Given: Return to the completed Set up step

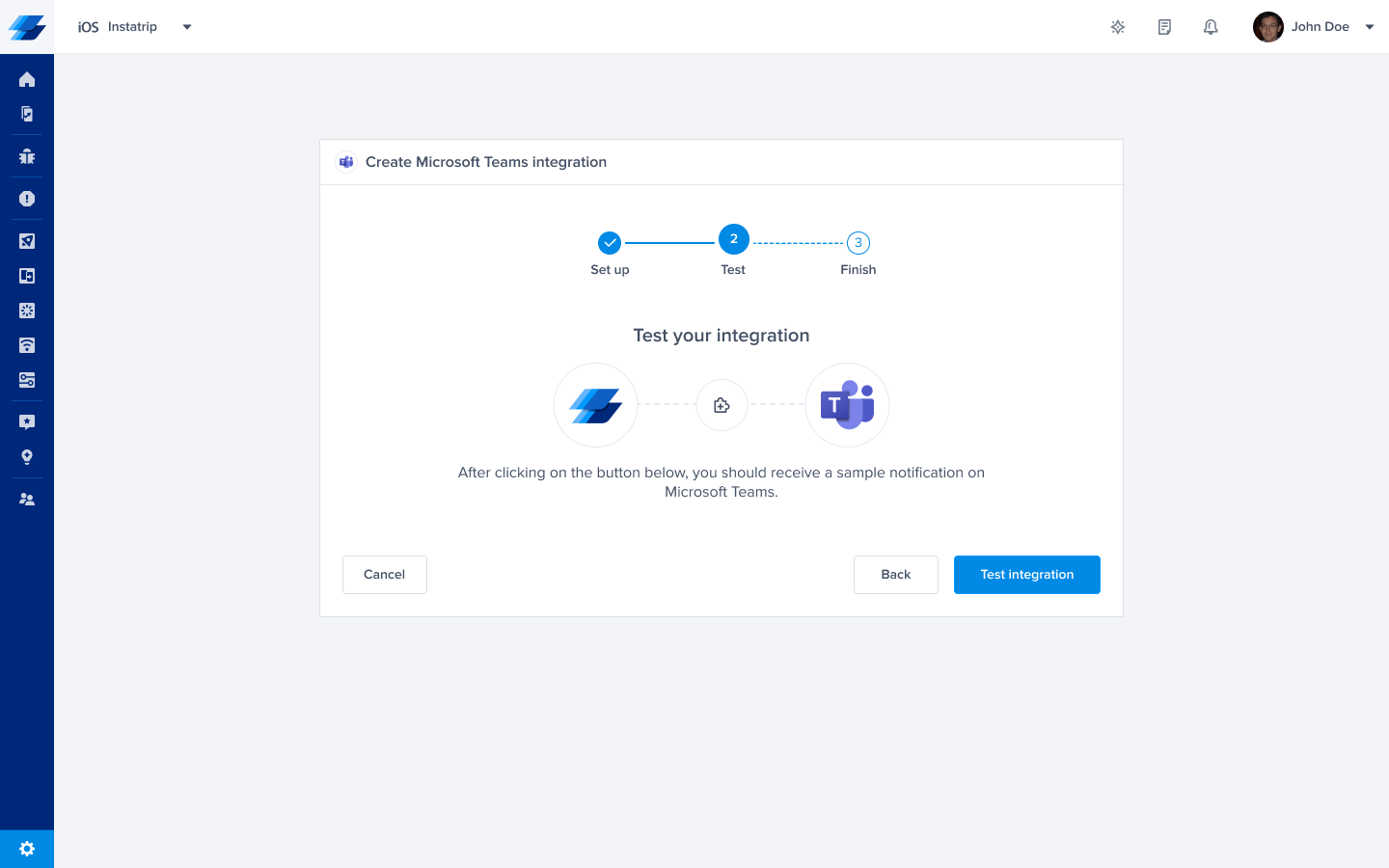Looking at the screenshot, I should click(609, 243).
